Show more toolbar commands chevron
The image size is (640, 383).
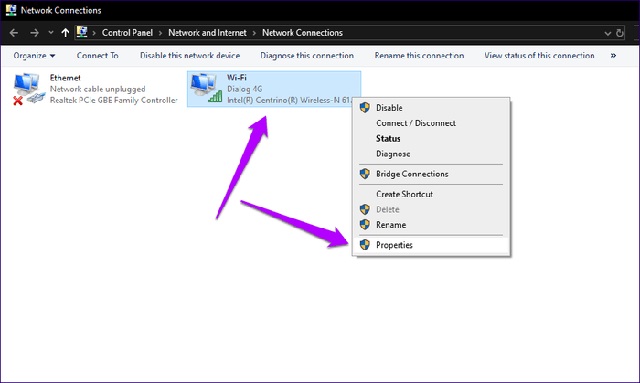[x=613, y=56]
